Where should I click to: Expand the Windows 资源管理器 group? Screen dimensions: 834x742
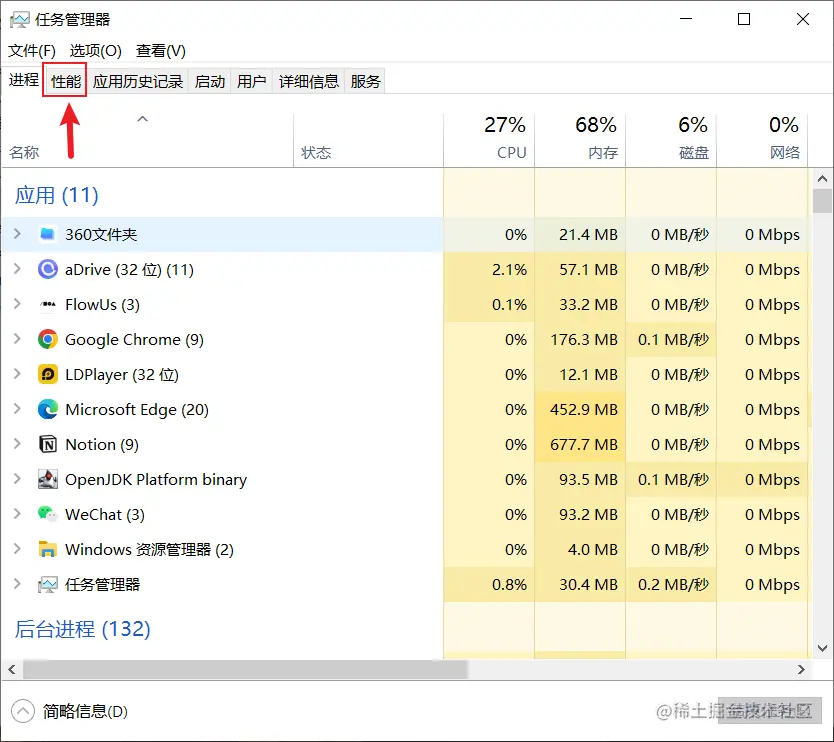pyautogui.click(x=17, y=548)
